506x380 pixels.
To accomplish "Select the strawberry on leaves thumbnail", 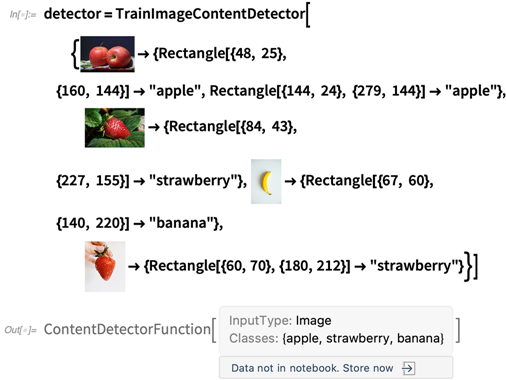I will 115,128.
